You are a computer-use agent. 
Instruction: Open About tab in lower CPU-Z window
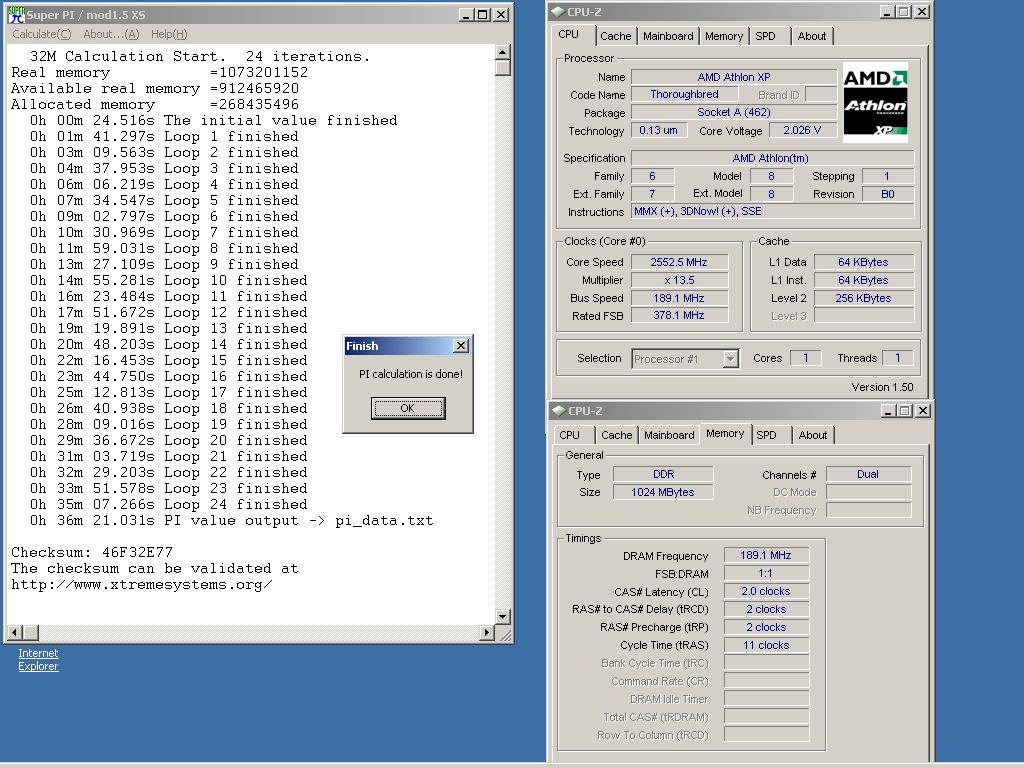pyautogui.click(x=813, y=435)
